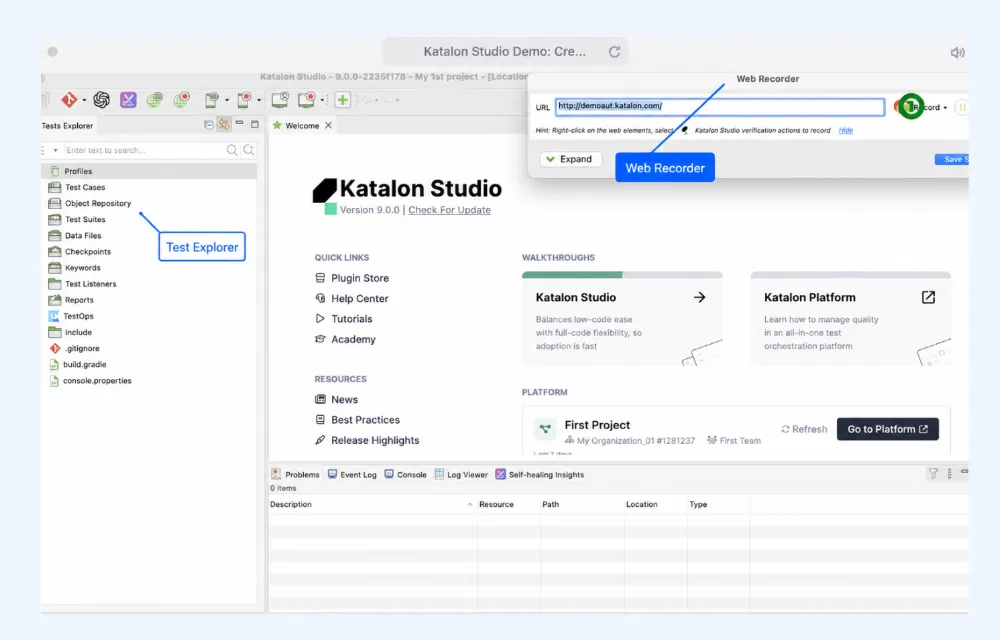Click the Expand button in Web Recorder
Viewport: 1000px width, 640px height.
point(570,159)
